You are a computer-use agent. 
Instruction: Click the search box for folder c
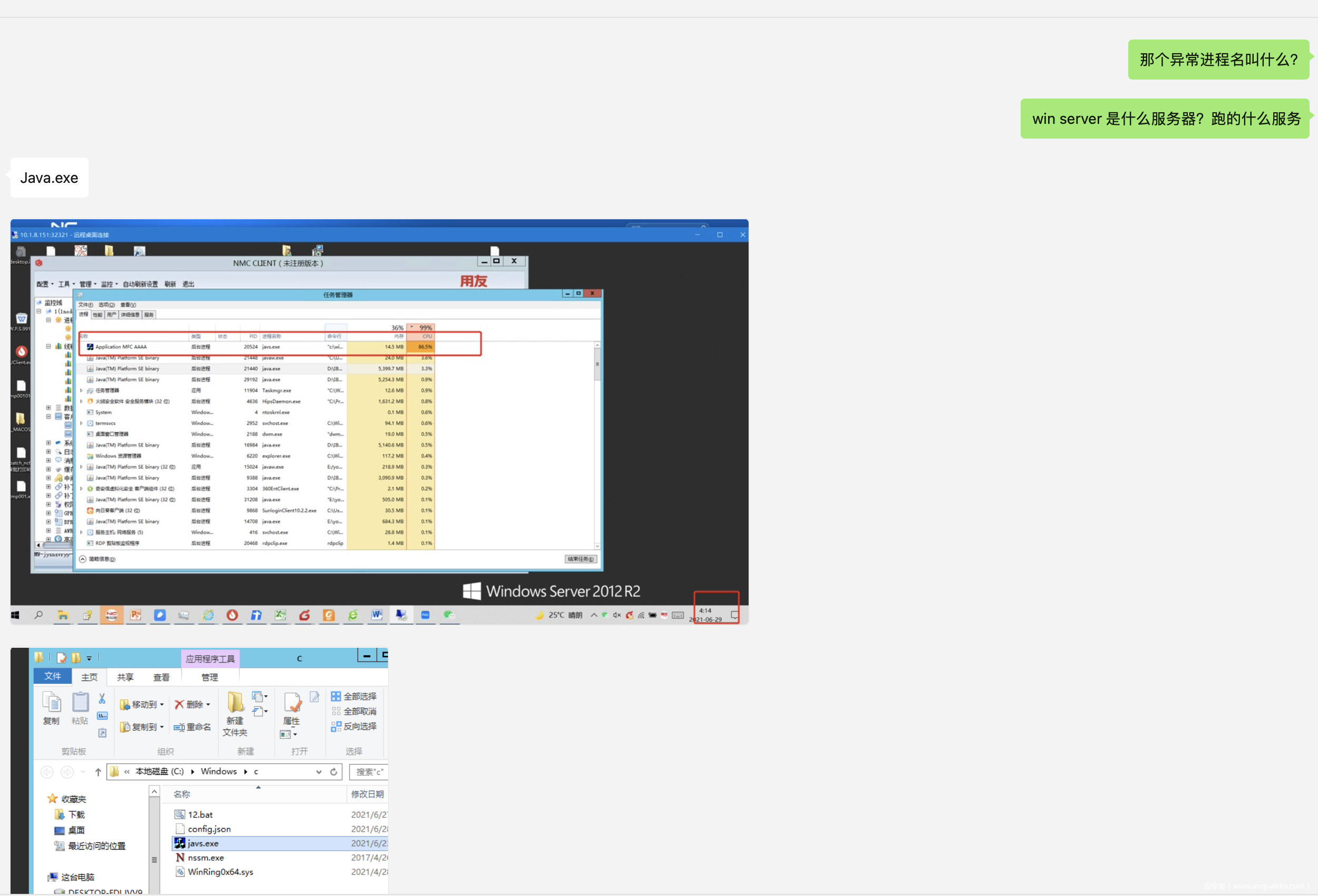click(x=369, y=772)
